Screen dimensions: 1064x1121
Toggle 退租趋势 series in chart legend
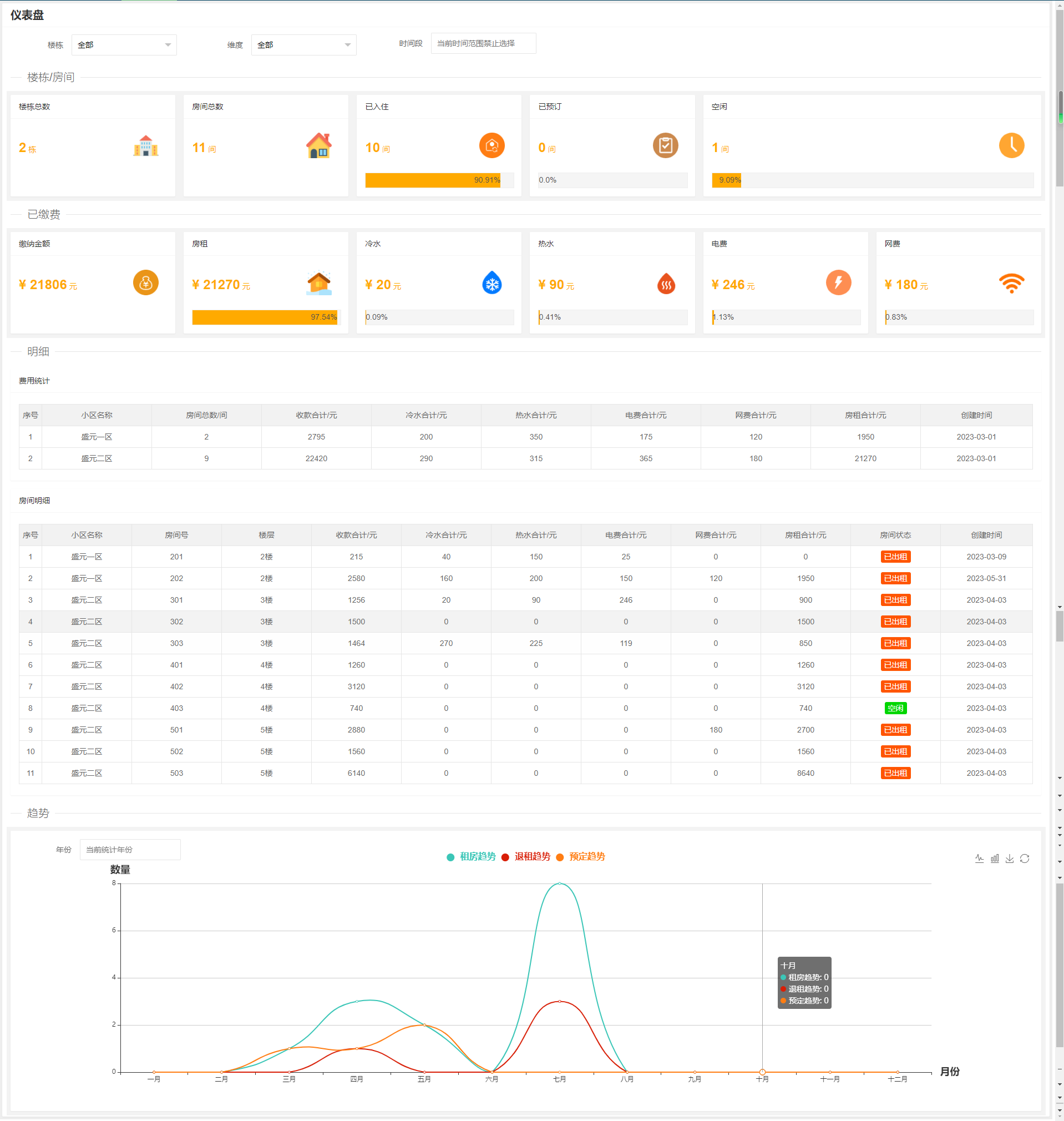(x=526, y=857)
